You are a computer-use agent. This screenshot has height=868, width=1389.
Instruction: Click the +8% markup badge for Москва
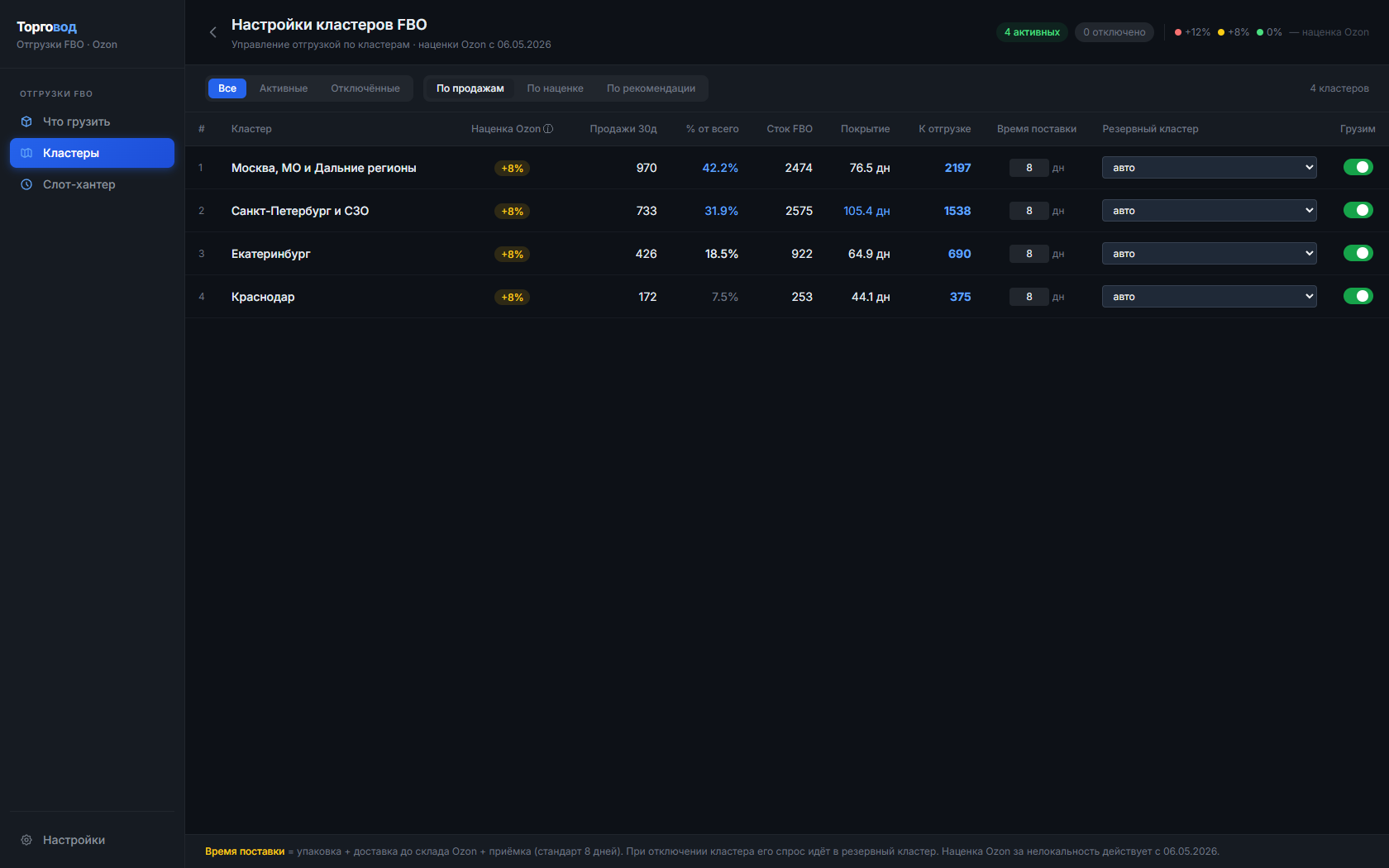[513, 168]
